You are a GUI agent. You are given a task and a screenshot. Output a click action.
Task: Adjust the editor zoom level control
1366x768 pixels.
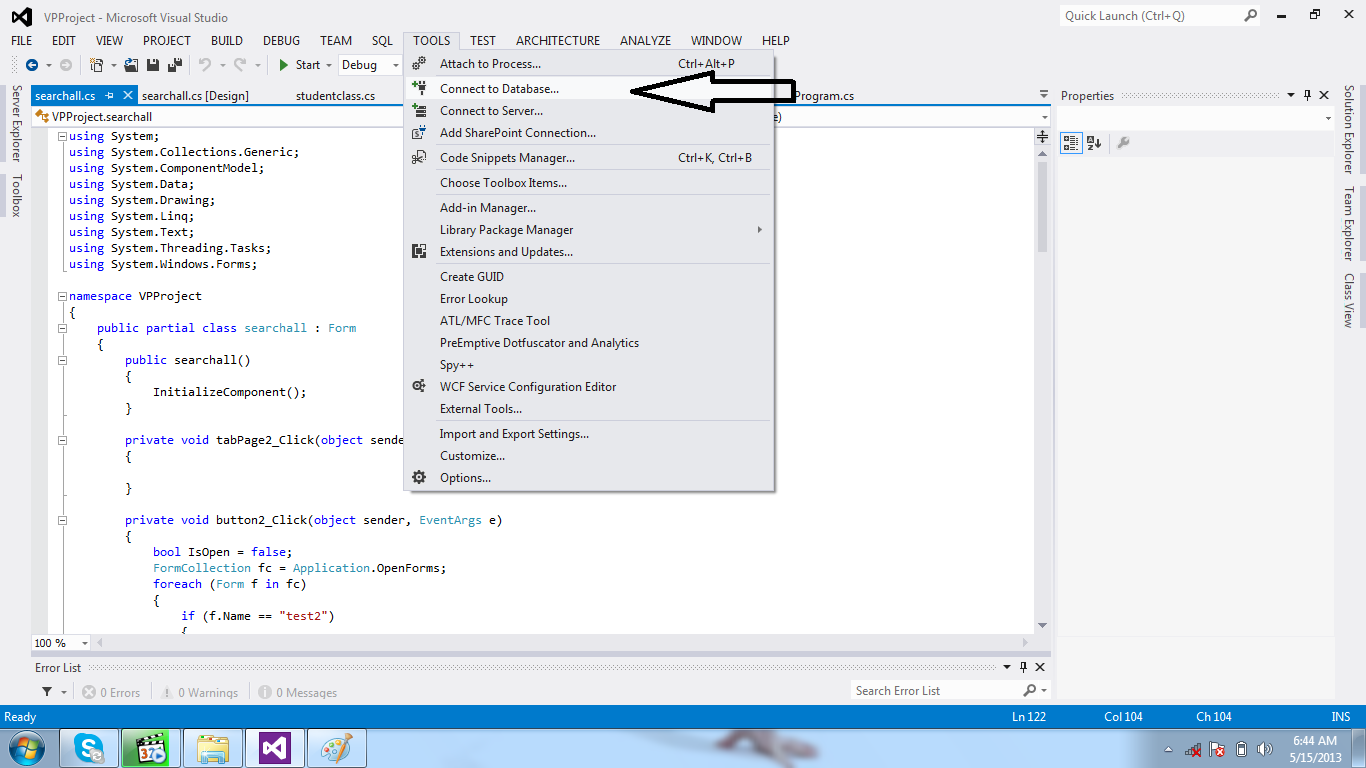tap(60, 642)
